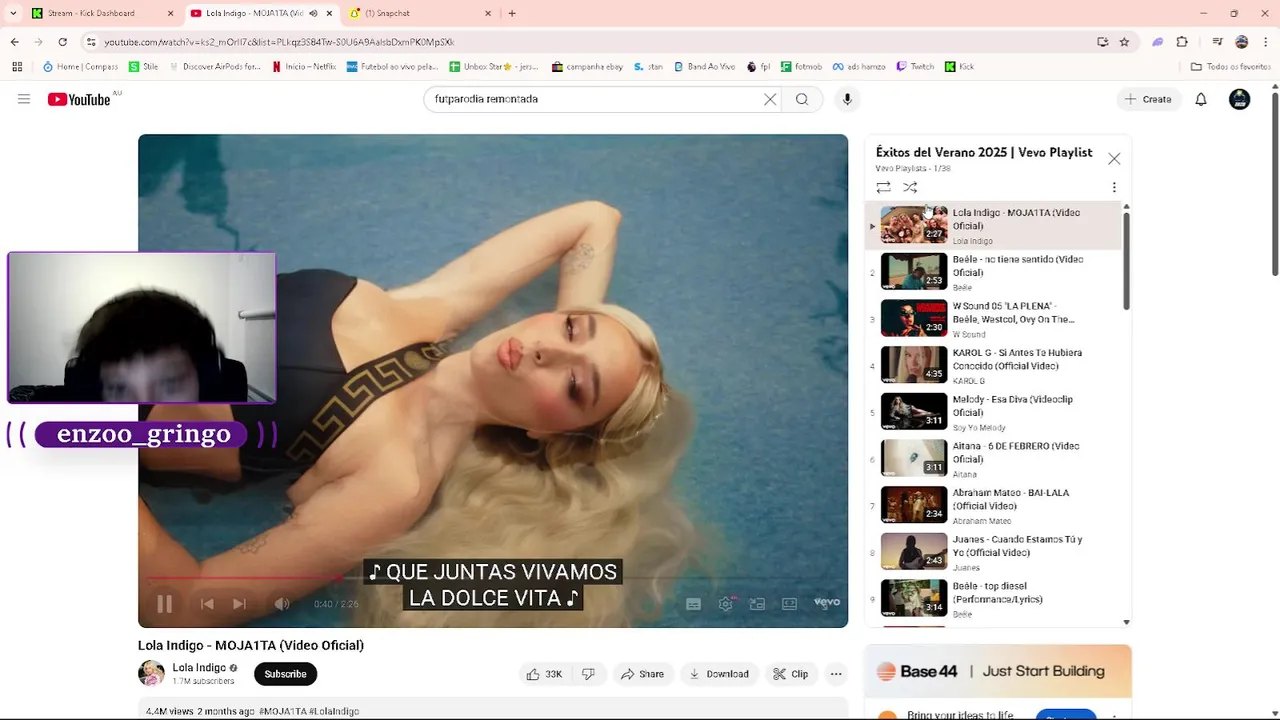Reload the page
Viewport: 1280px width, 720px height.
(62, 42)
